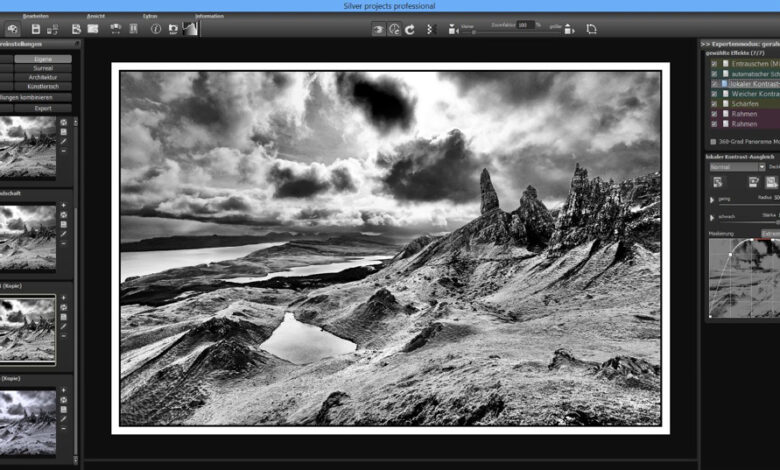Expand the Radius slider arrow
The height and width of the screenshot is (470, 780).
pos(712,200)
